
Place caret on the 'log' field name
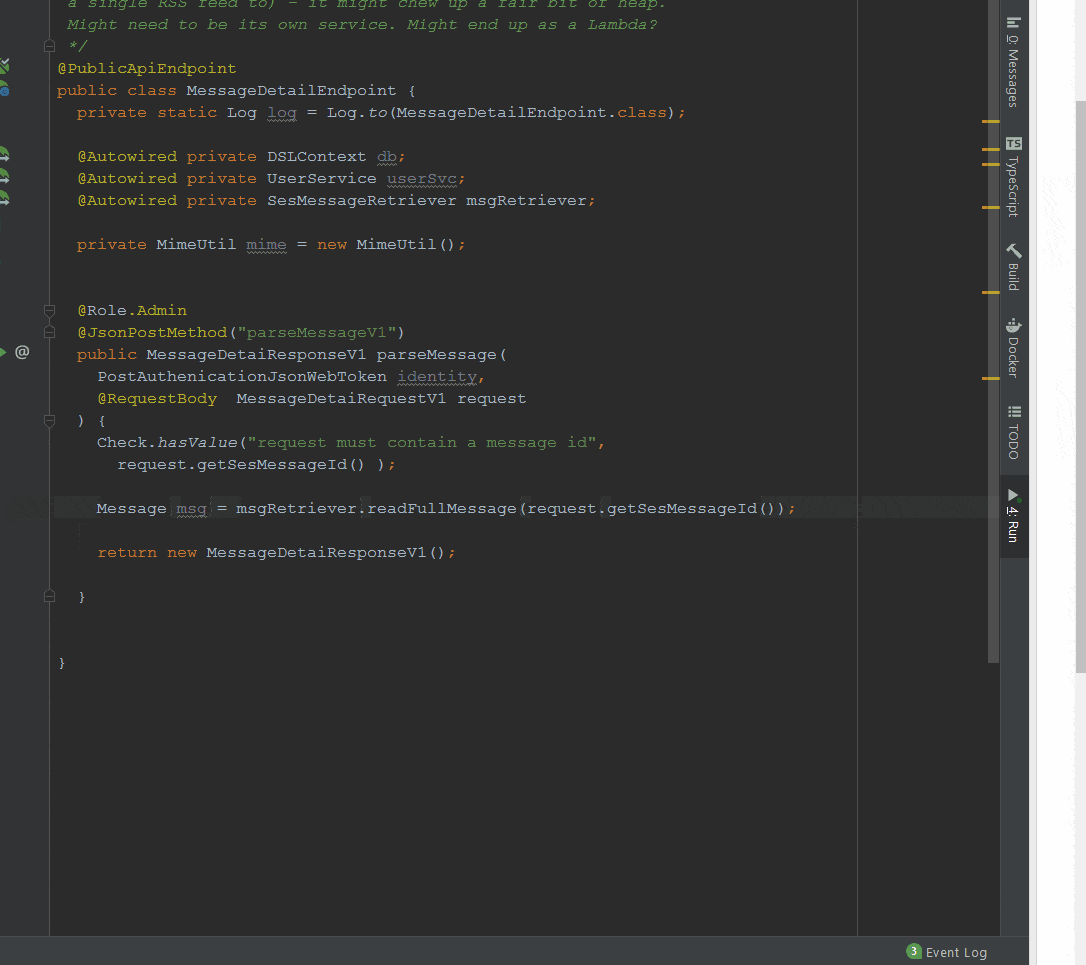tap(282, 113)
